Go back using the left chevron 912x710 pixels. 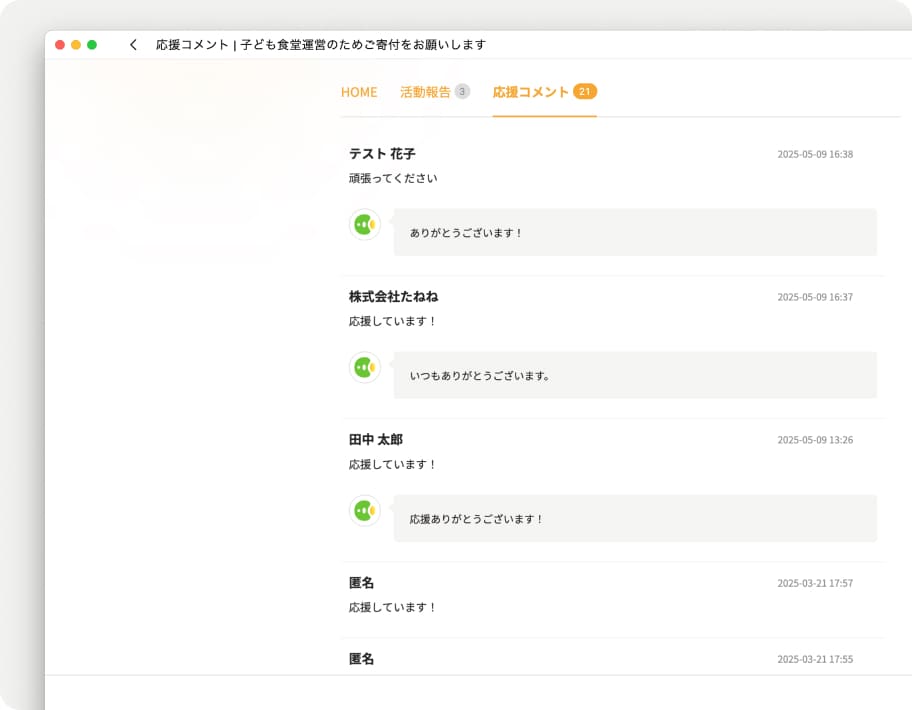[x=133, y=45]
